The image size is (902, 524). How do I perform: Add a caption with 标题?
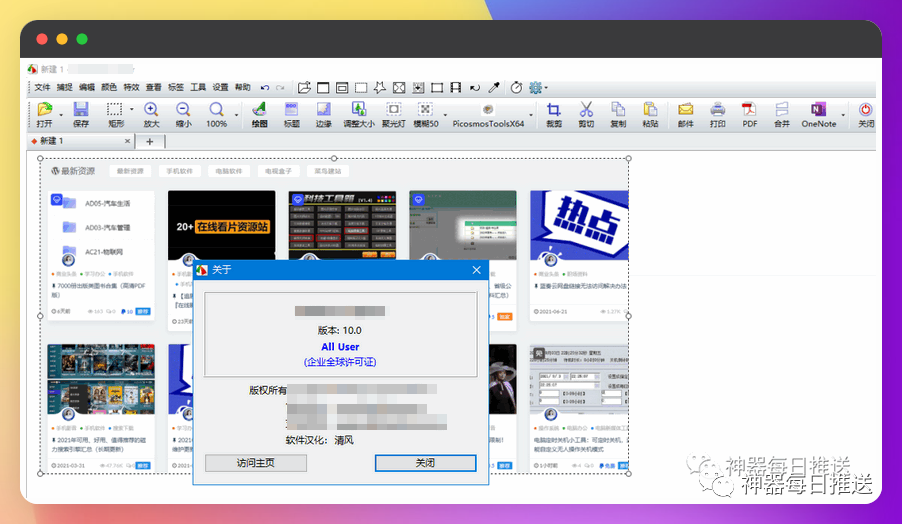pyautogui.click(x=292, y=114)
